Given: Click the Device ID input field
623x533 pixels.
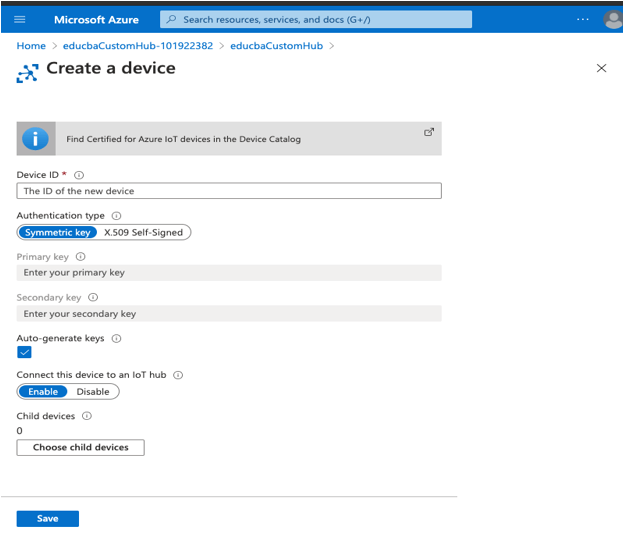Looking at the screenshot, I should click(x=229, y=191).
